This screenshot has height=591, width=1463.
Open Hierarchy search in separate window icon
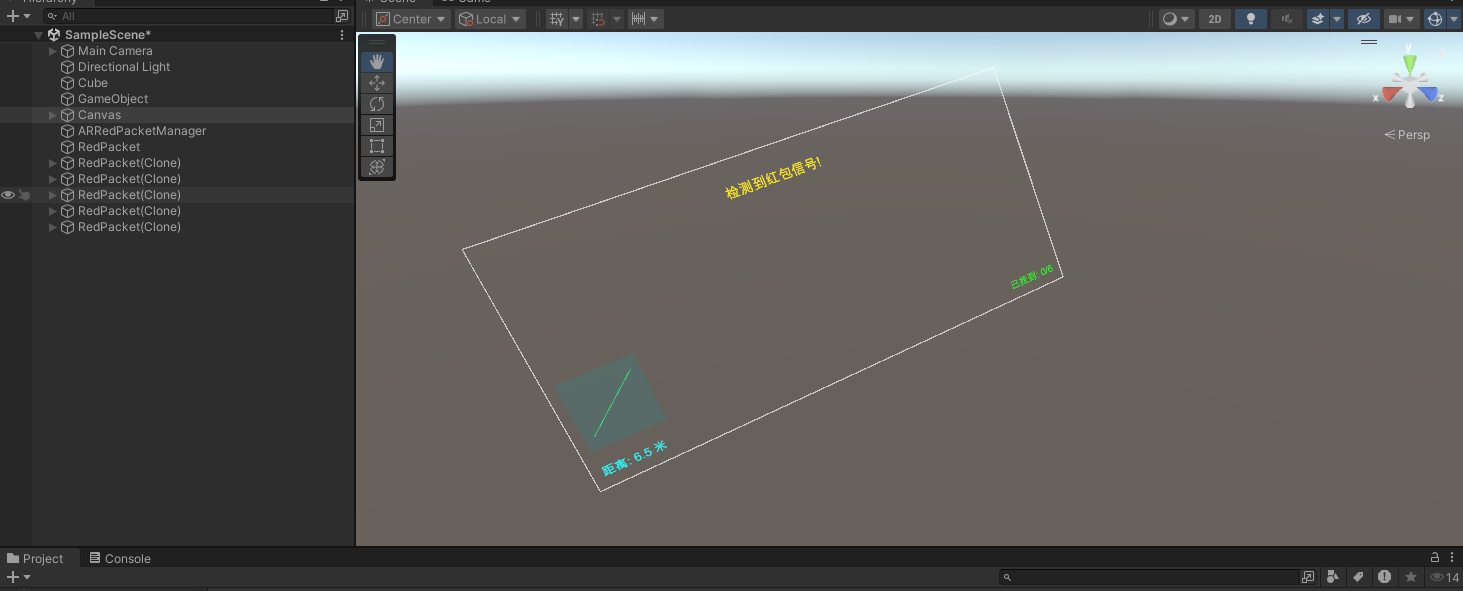(x=342, y=16)
